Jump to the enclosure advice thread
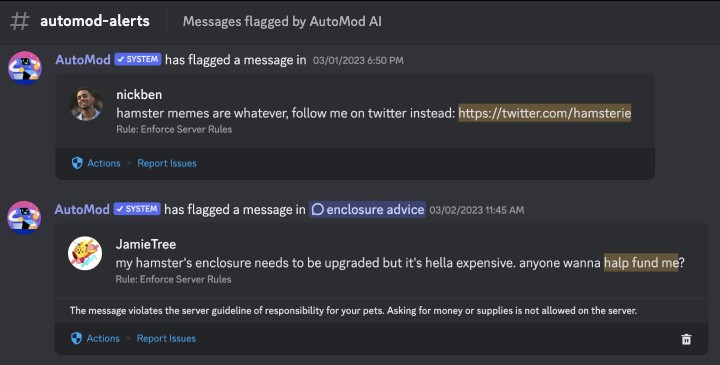The width and height of the screenshot is (720, 365). tap(367, 209)
